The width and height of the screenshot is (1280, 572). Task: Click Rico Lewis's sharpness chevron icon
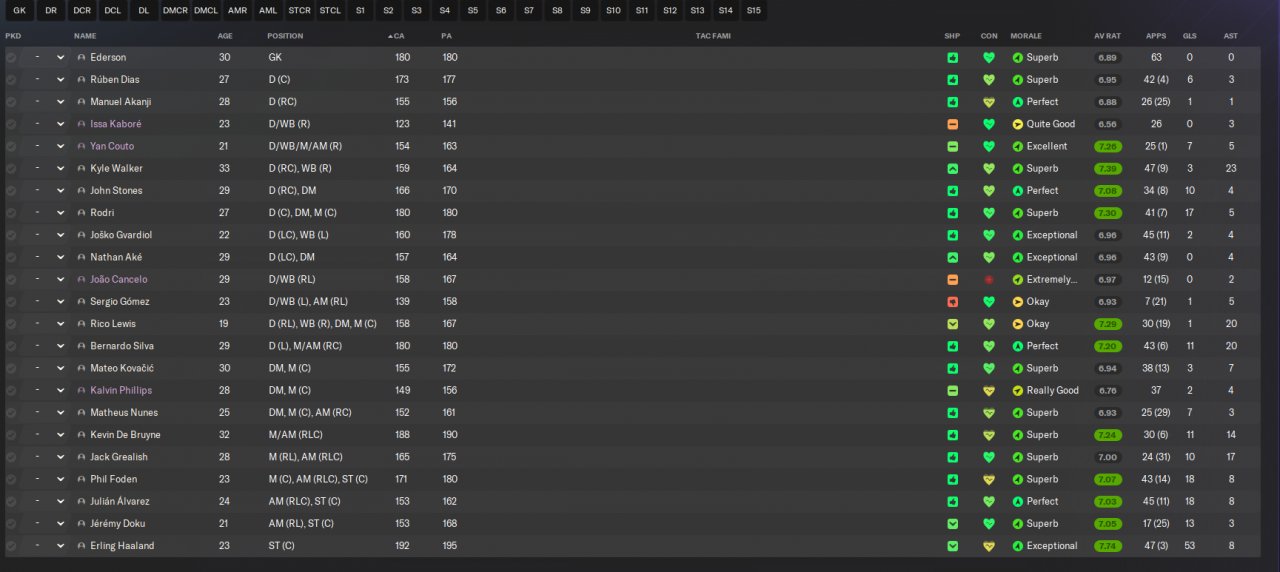coord(953,324)
